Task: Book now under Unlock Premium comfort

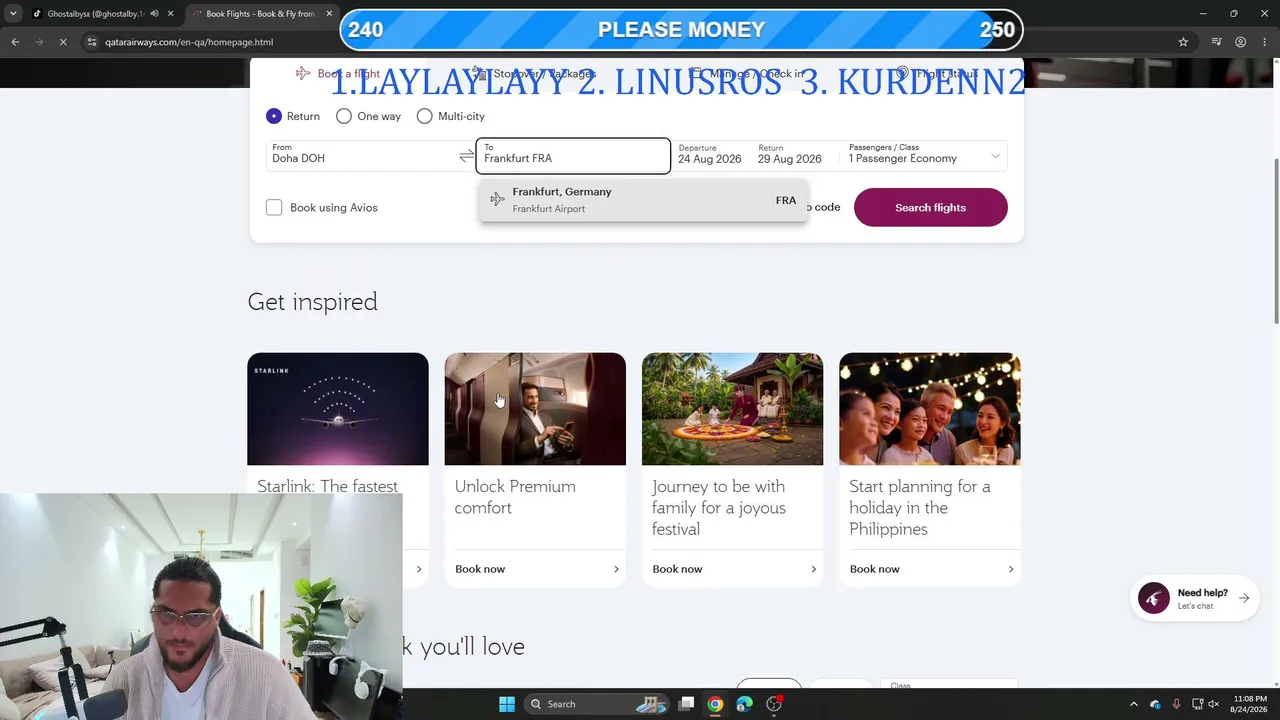Action: pos(537,569)
